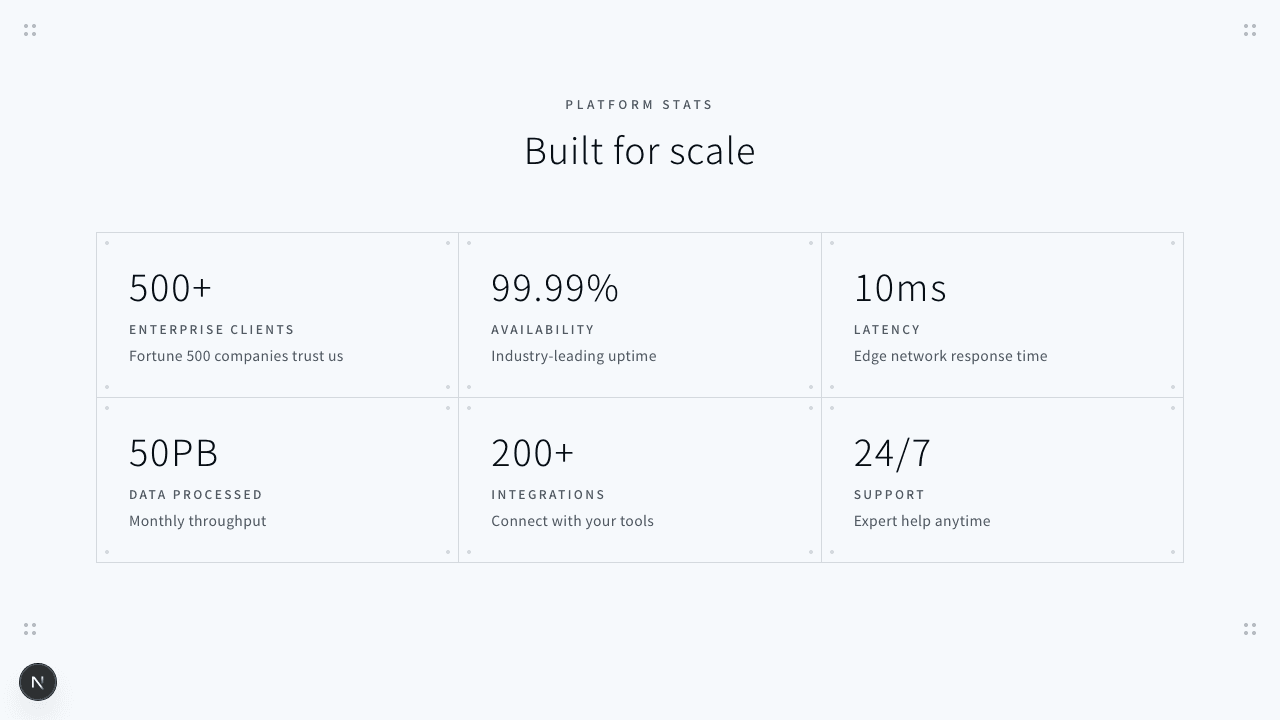Click the 50PB data processed stat
The height and width of the screenshot is (720, 1280).
[174, 453]
